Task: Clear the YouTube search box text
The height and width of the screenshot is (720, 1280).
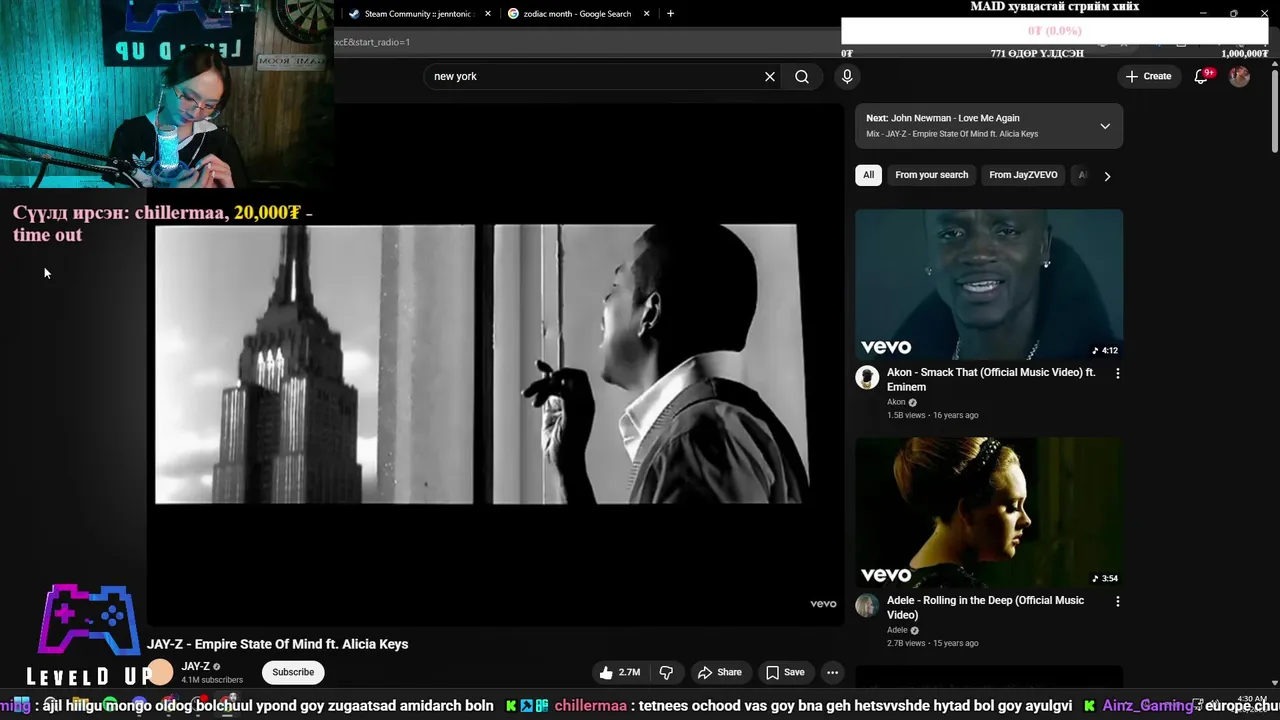Action: (770, 76)
